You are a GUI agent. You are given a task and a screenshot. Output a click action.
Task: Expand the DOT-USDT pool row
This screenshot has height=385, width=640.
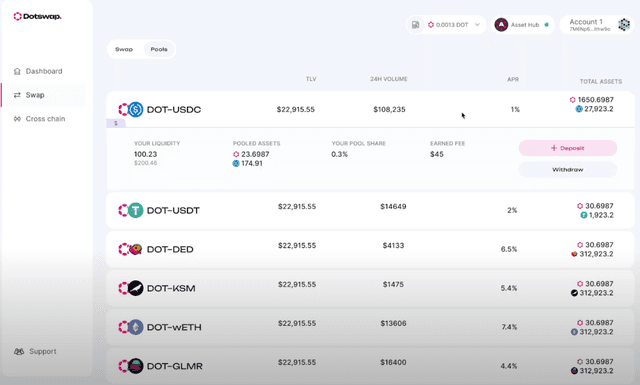[370, 210]
